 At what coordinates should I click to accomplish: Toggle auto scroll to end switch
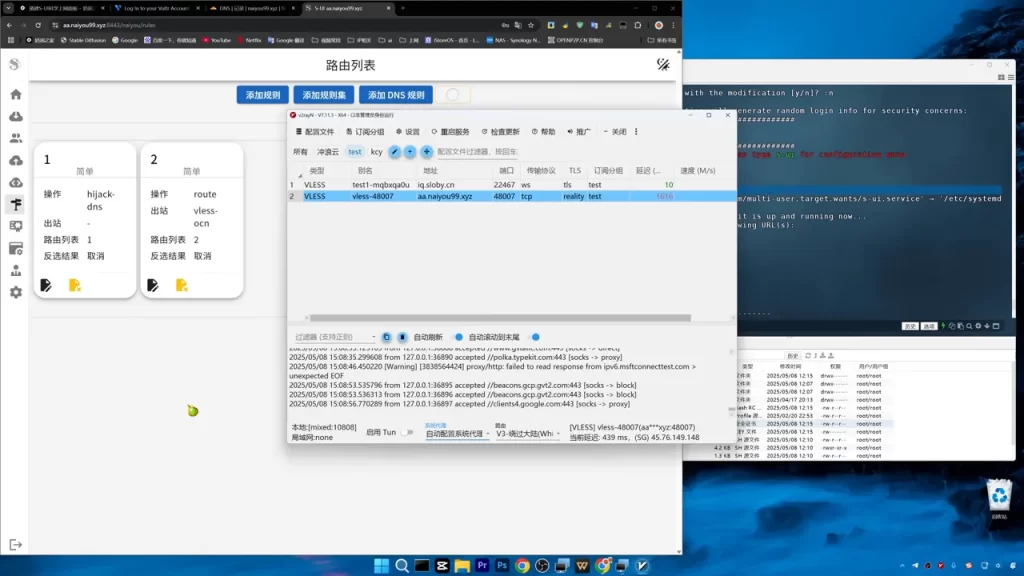click(x=535, y=337)
